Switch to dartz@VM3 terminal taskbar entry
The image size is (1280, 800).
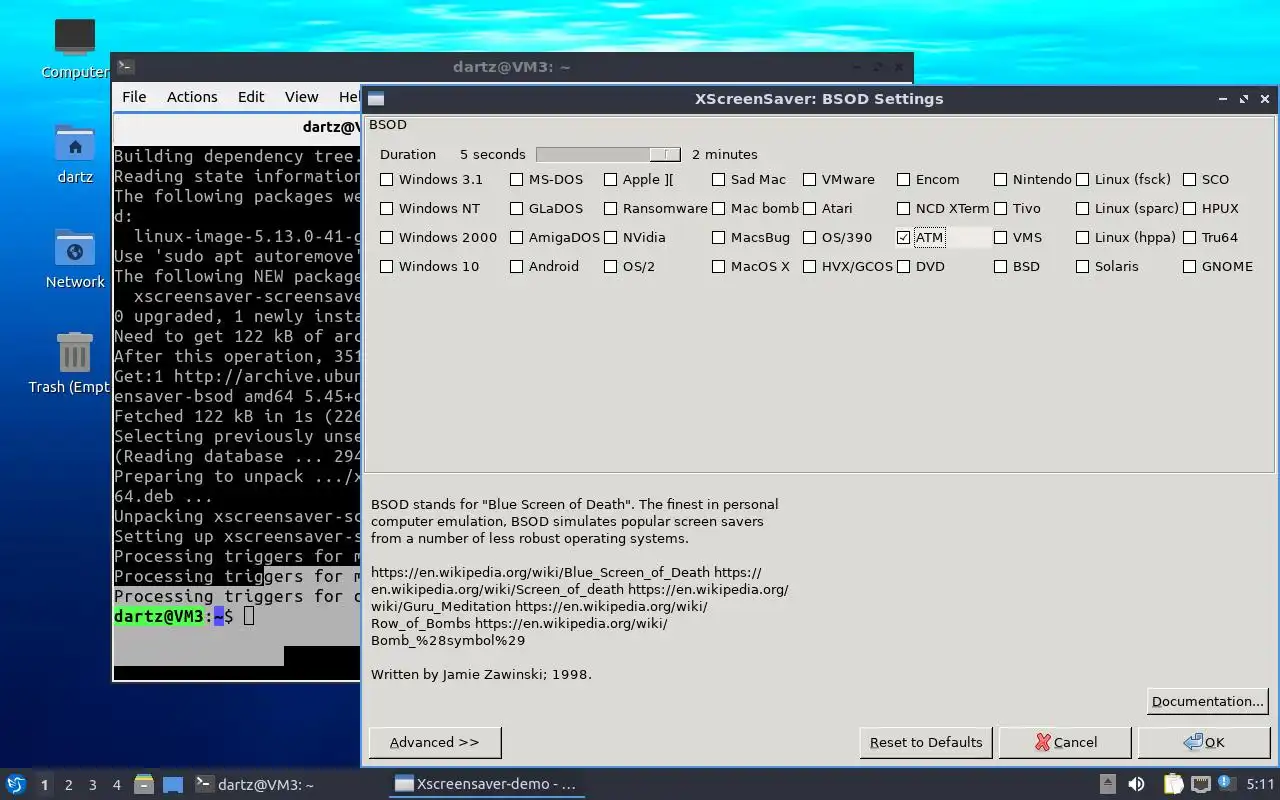pyautogui.click(x=255, y=785)
